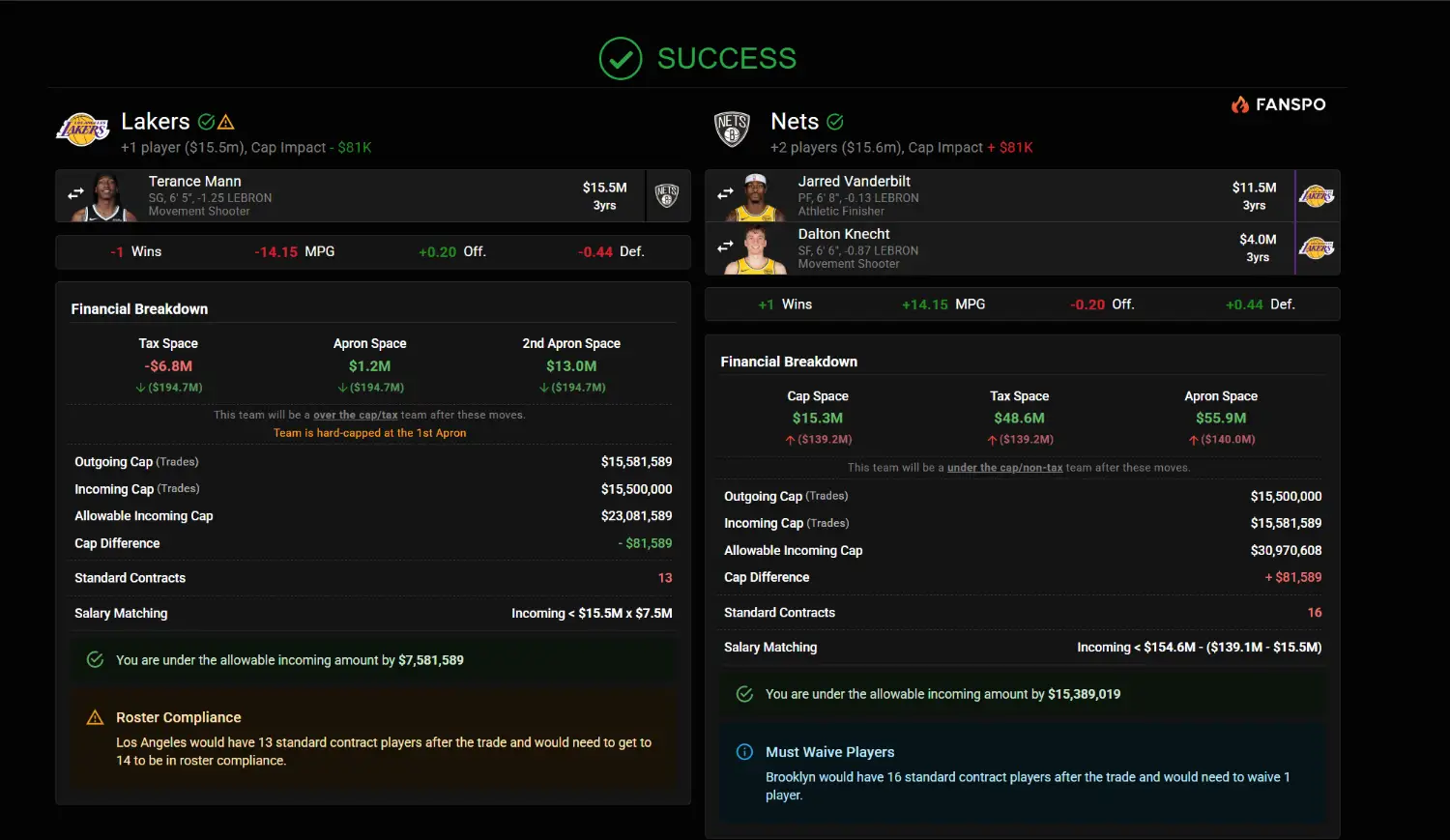Image resolution: width=1450 pixels, height=840 pixels.
Task: Click the swap arrows beside Jarred Vanderbilt
Action: (x=725, y=194)
